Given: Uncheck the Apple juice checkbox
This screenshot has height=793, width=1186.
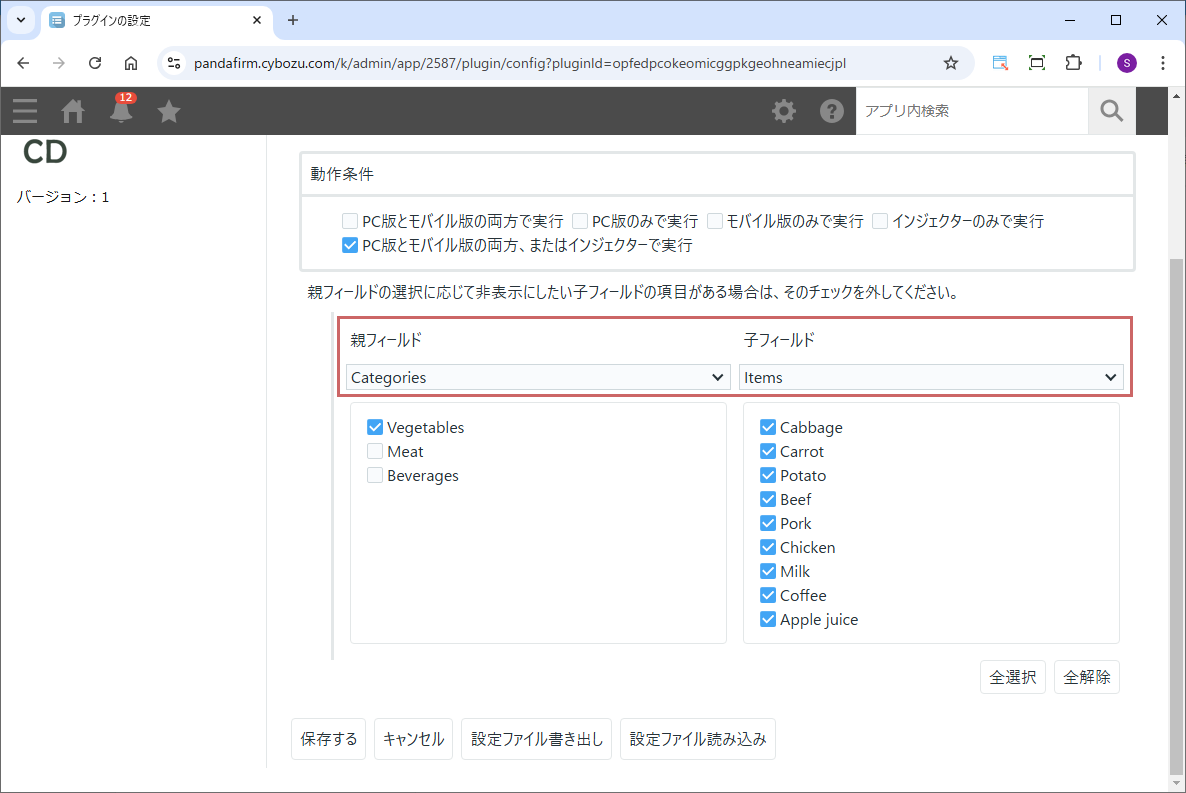Looking at the screenshot, I should (768, 619).
